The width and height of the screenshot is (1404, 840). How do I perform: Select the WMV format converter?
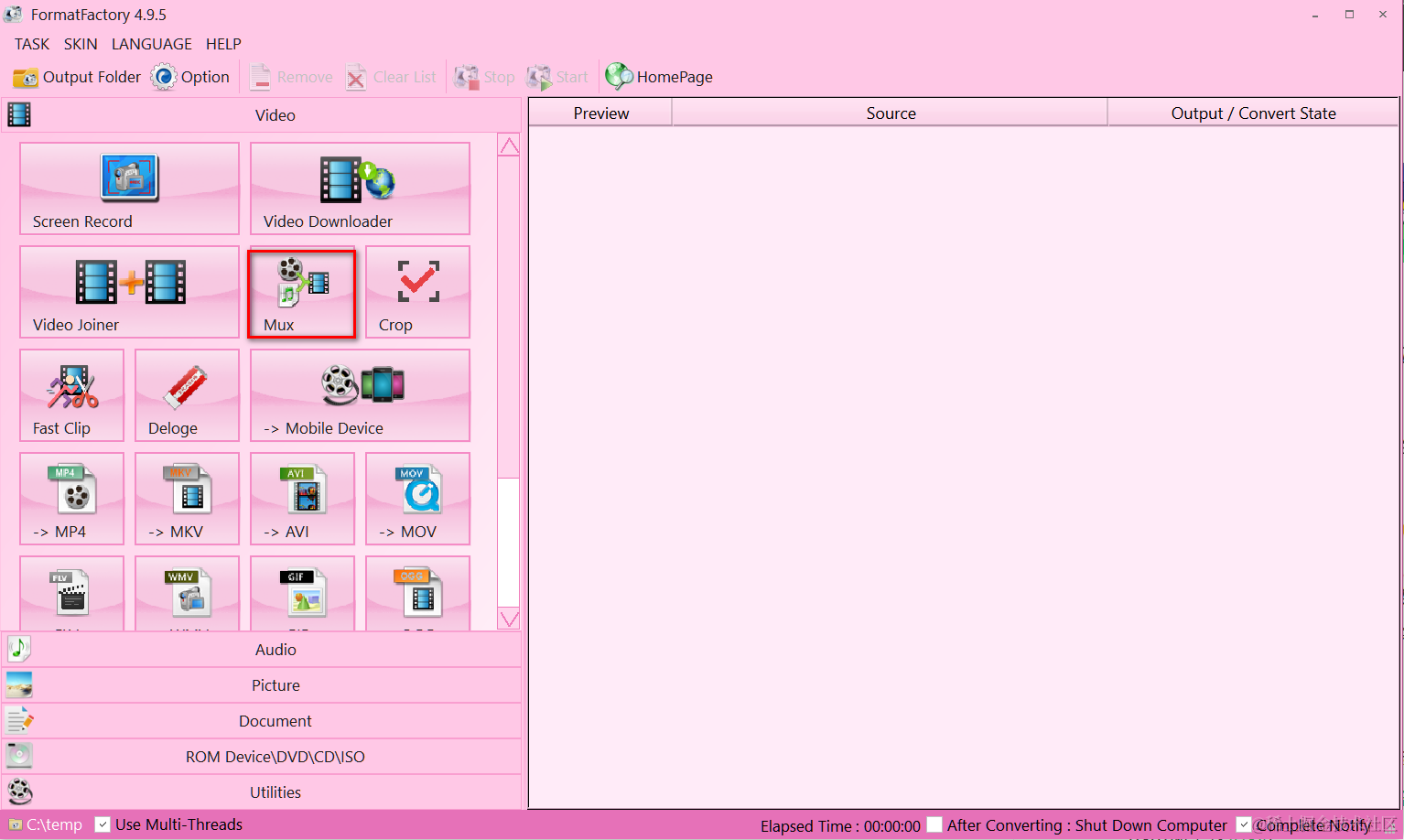[187, 593]
